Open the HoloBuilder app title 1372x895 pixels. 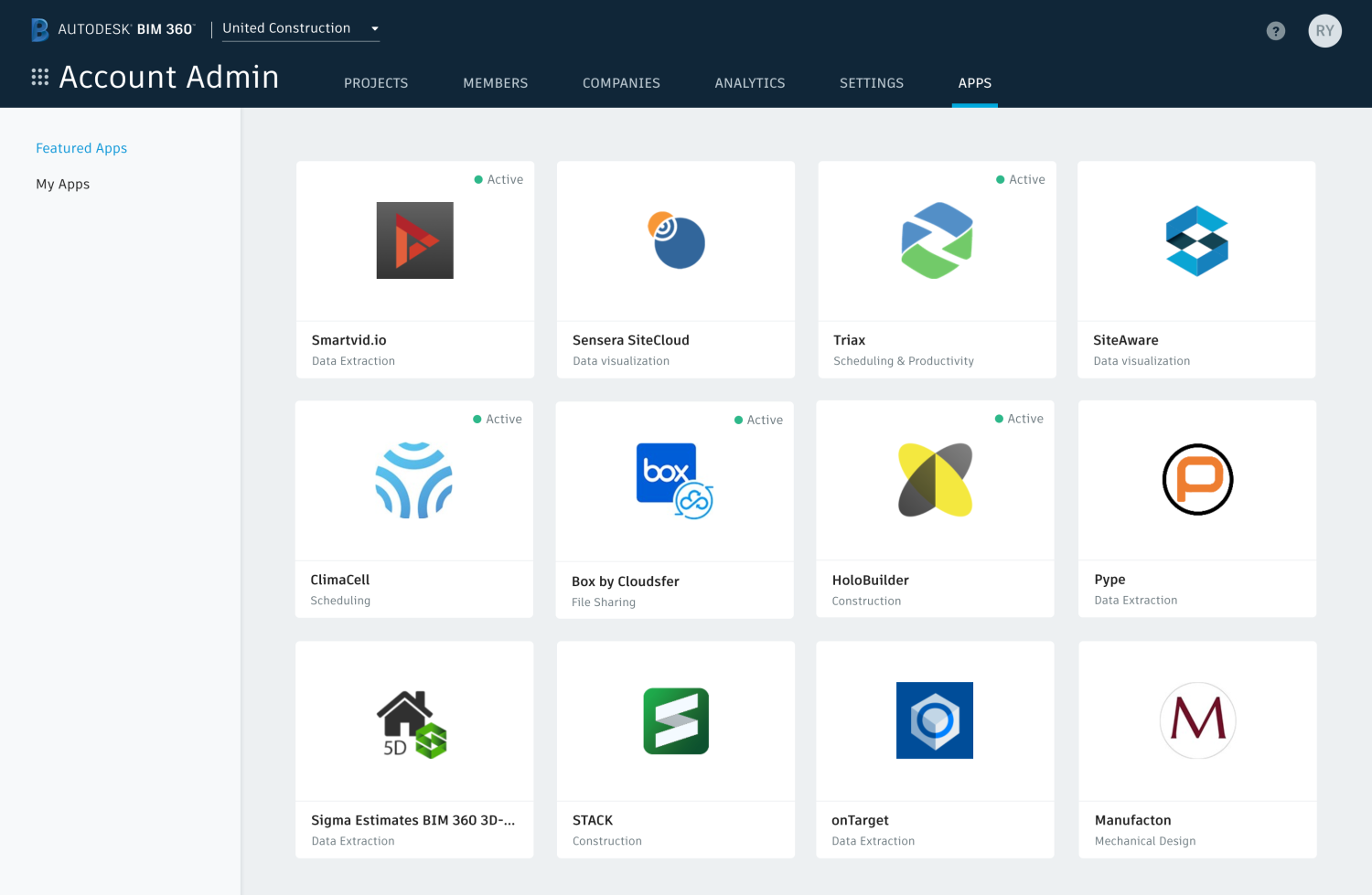click(871, 581)
